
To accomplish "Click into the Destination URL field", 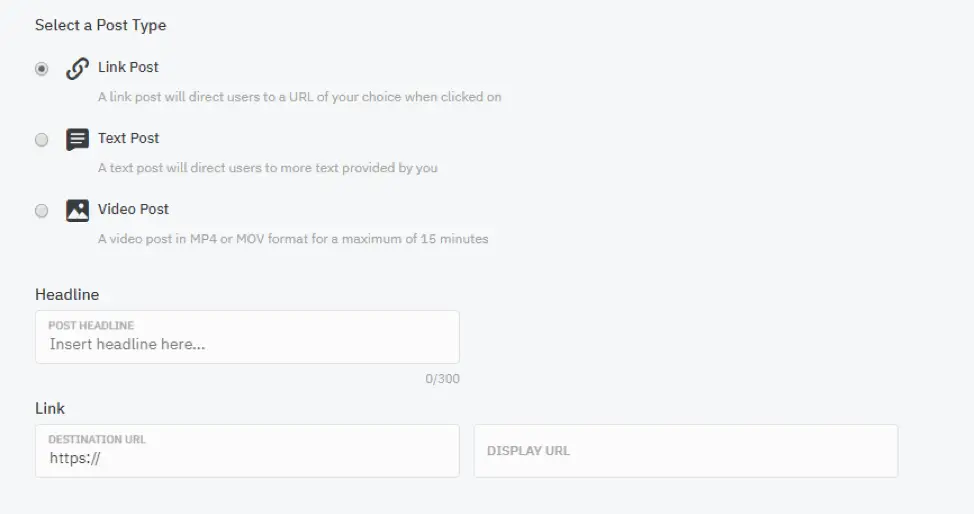I will pos(247,451).
